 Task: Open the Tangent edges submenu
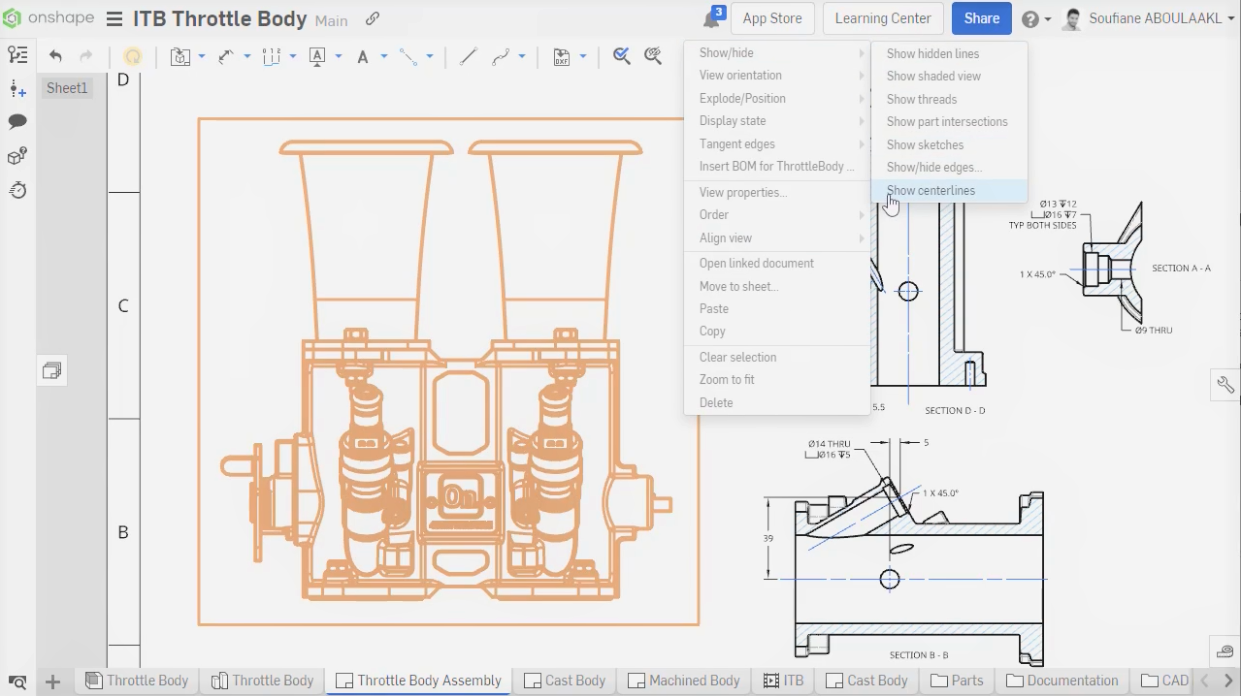point(777,144)
